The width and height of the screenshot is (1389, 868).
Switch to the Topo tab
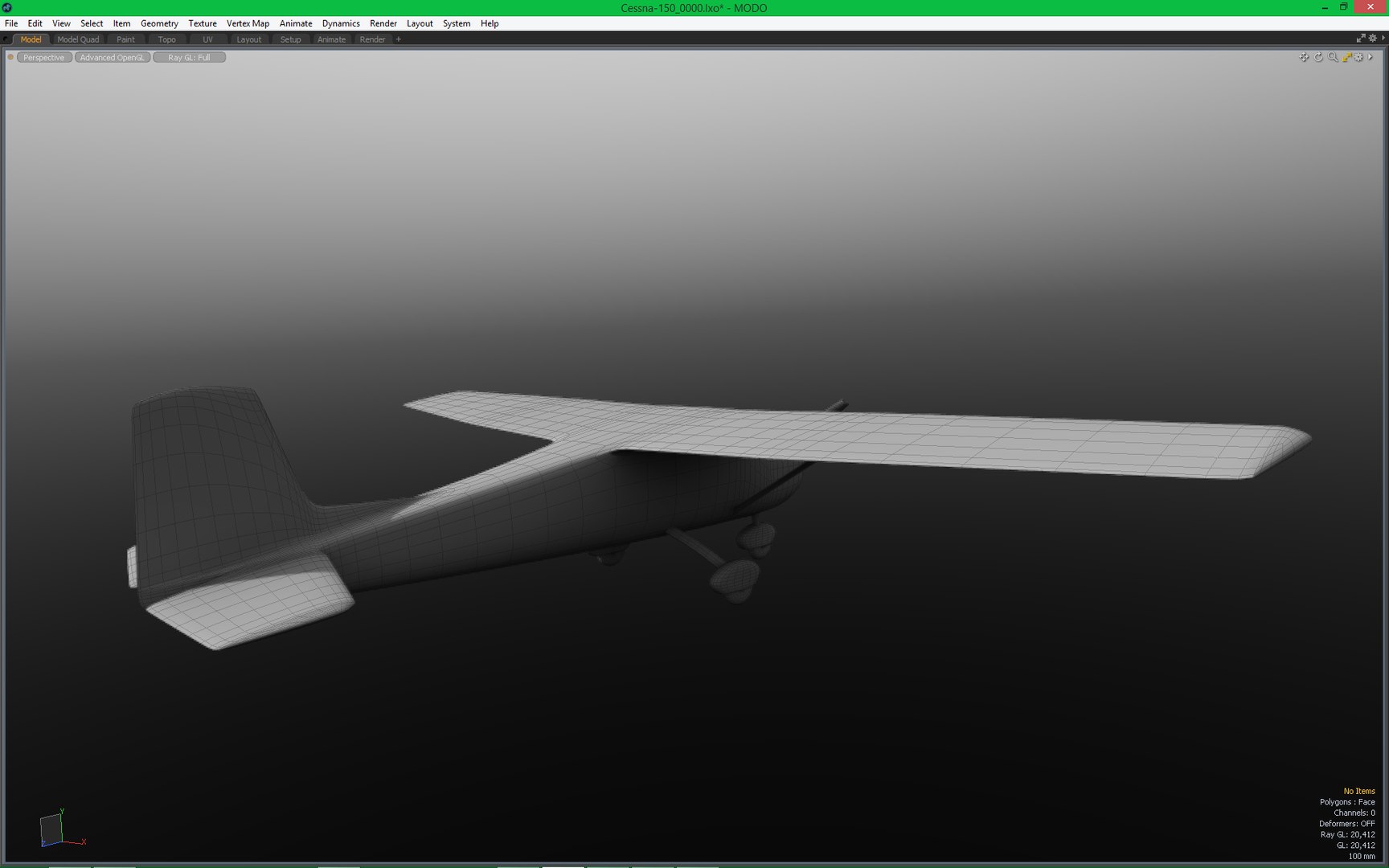166,39
